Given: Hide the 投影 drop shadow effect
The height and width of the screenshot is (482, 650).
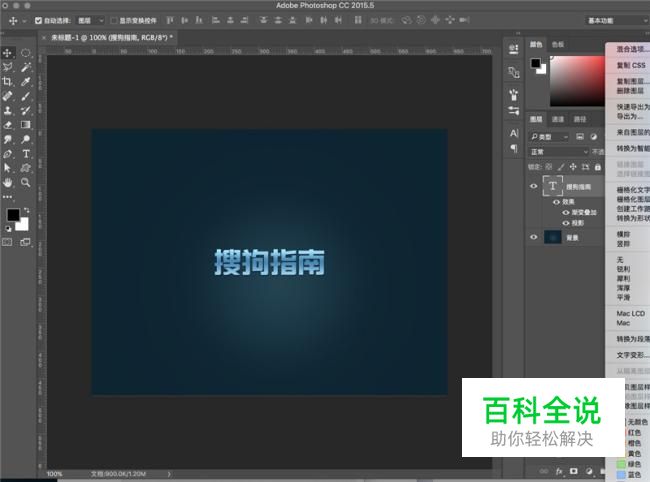Looking at the screenshot, I should point(566,223).
